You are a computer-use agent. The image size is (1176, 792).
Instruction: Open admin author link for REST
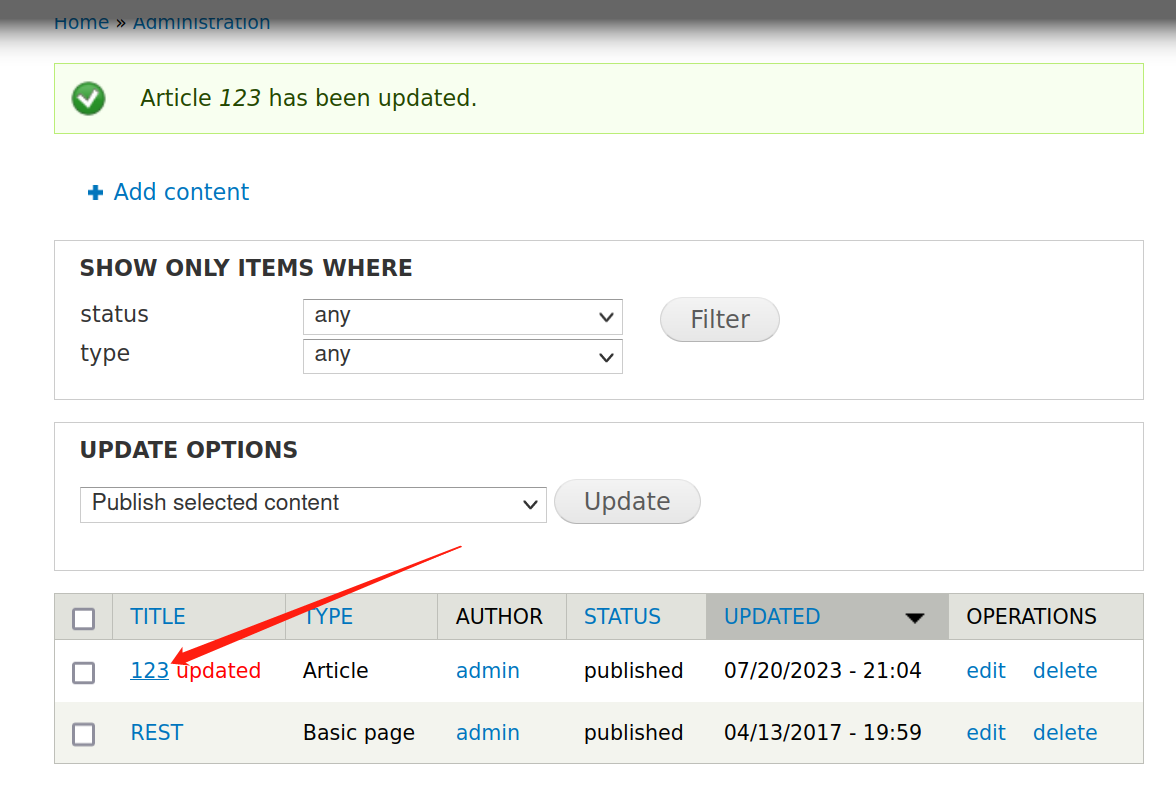click(x=487, y=733)
